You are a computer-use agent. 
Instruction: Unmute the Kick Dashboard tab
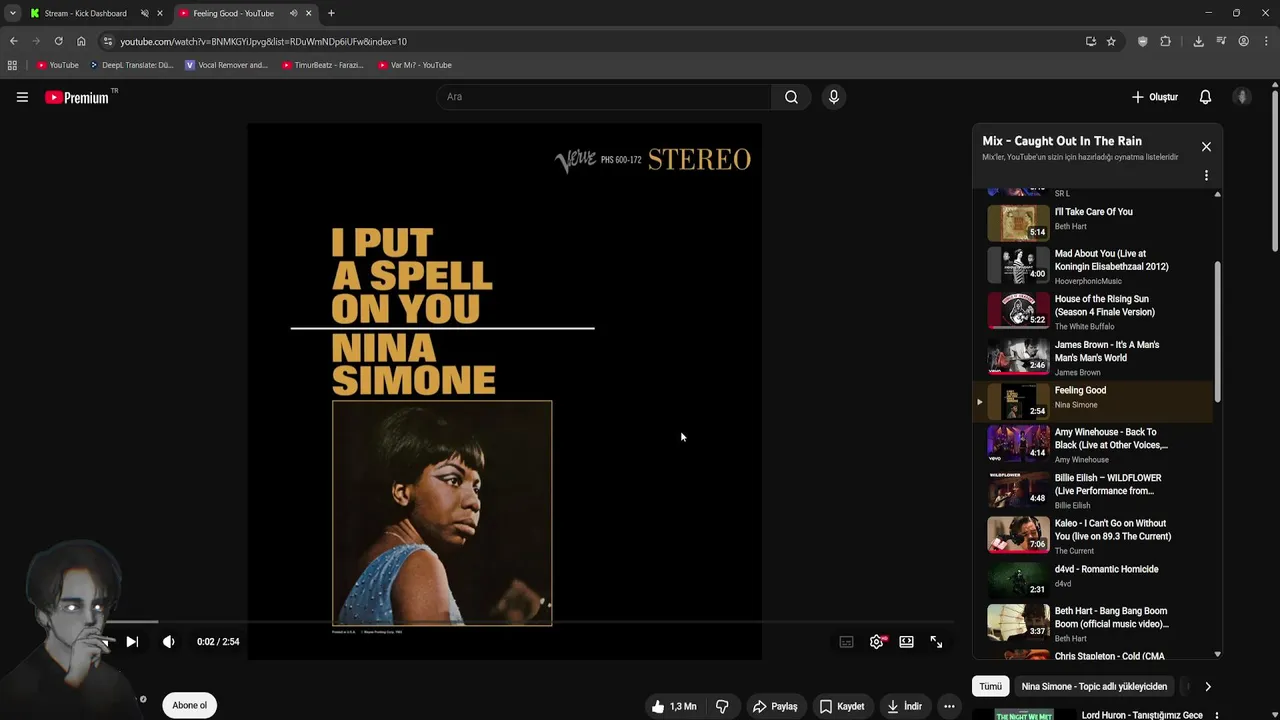pyautogui.click(x=144, y=13)
